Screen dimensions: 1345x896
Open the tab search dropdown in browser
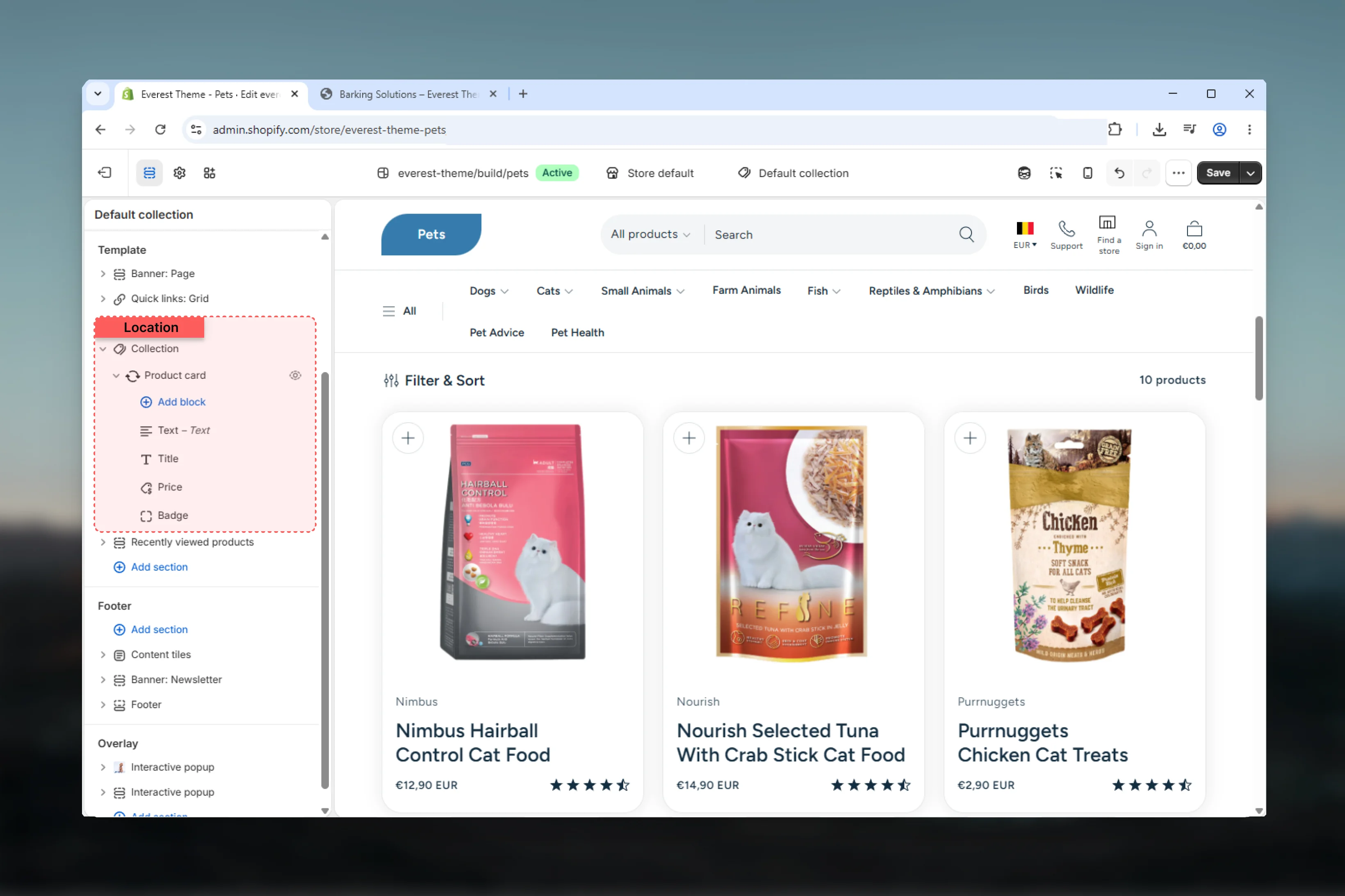point(98,94)
